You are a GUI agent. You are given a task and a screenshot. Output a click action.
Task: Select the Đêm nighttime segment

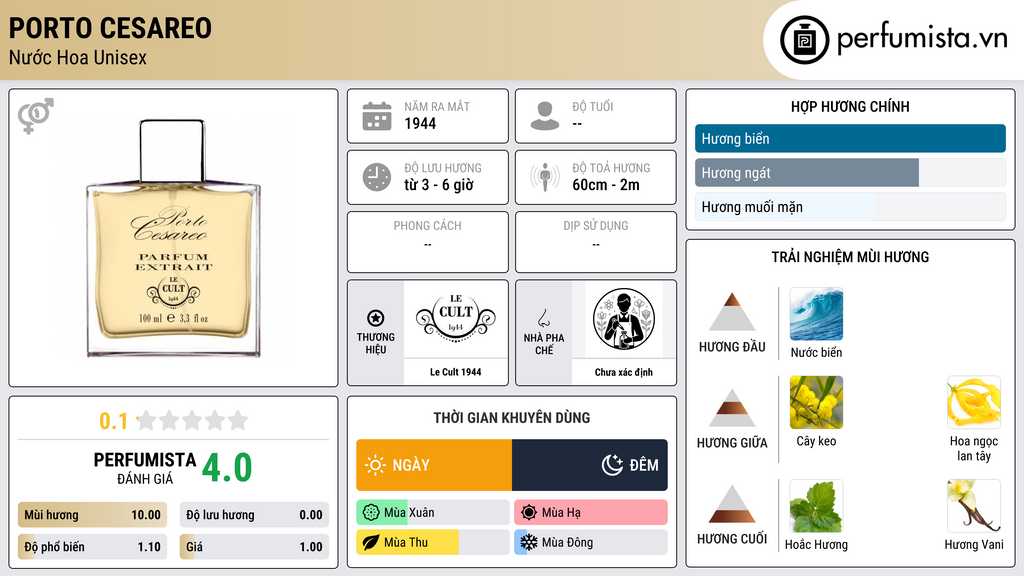point(590,465)
